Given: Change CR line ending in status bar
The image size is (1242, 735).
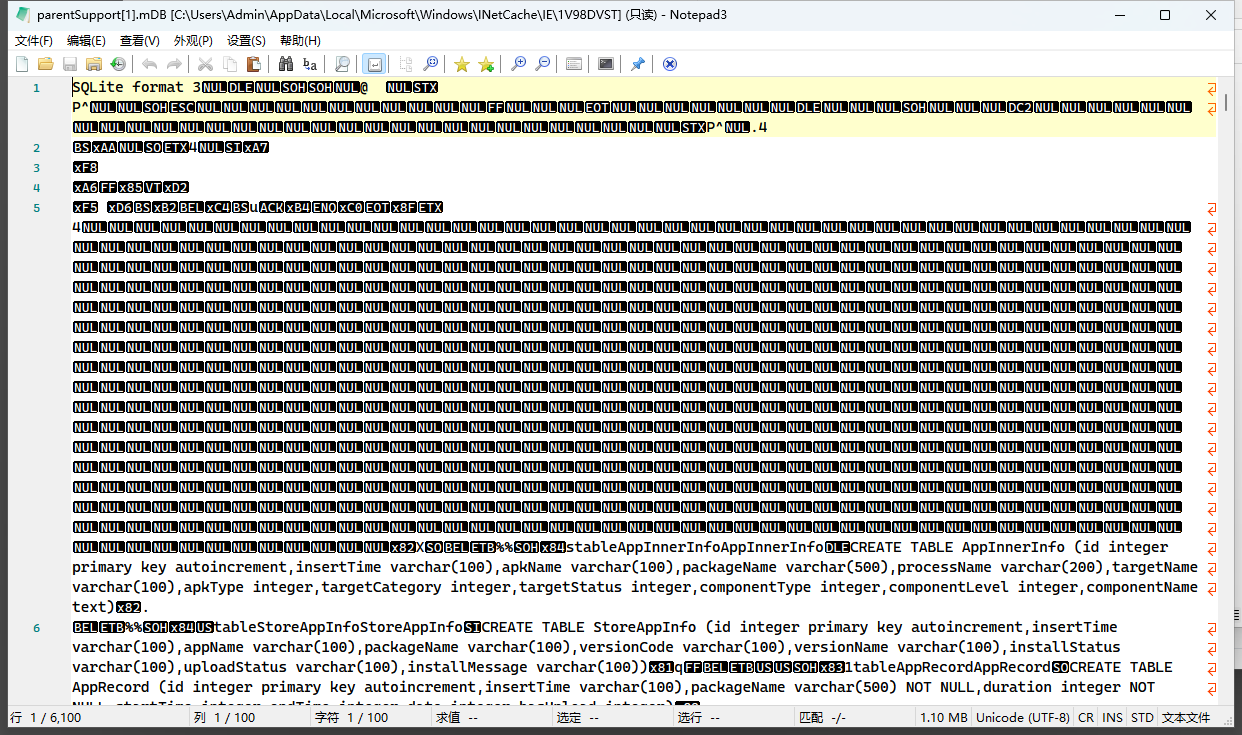Looking at the screenshot, I should click(1086, 718).
